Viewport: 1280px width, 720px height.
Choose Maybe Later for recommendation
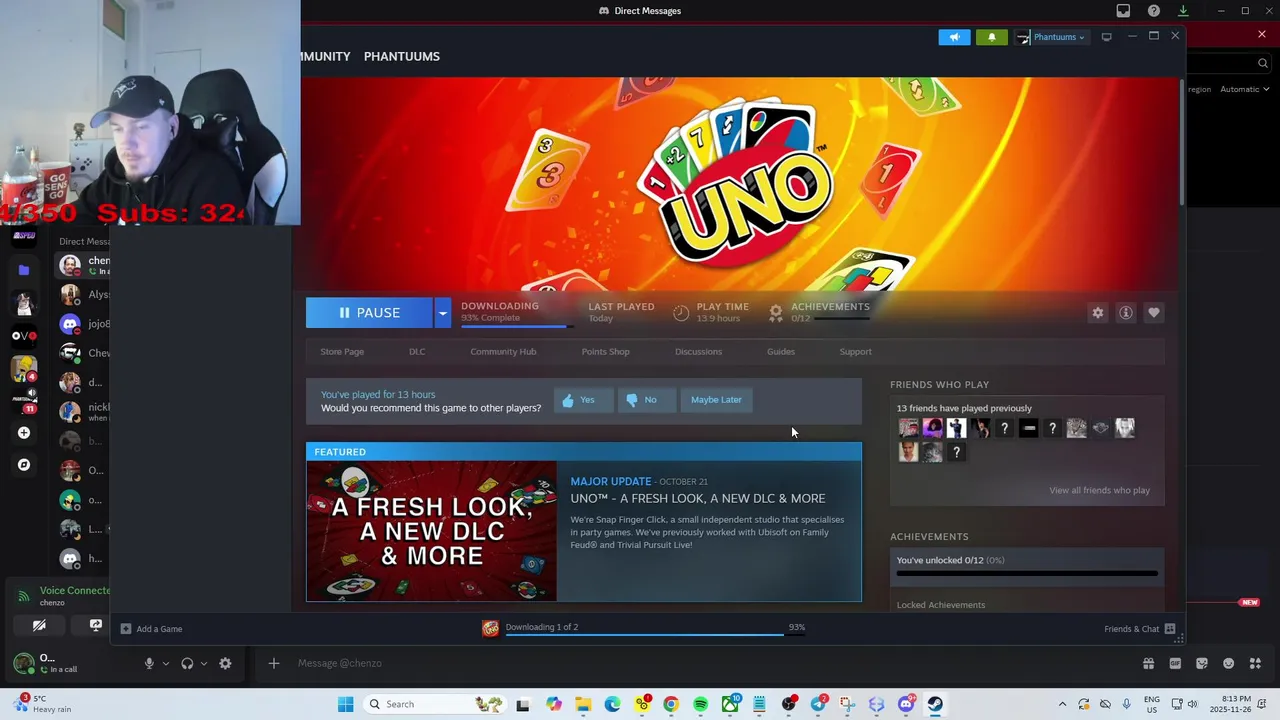(716, 400)
